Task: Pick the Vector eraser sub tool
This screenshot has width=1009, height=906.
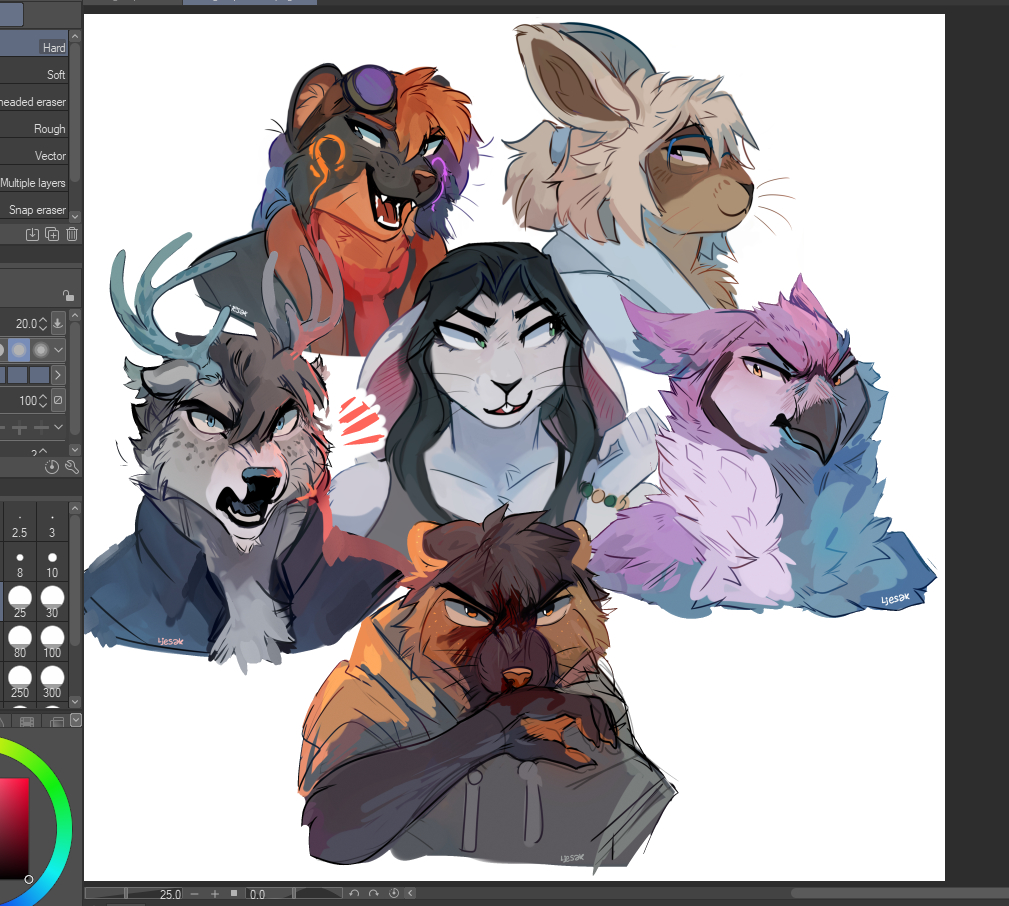Action: [x=40, y=156]
